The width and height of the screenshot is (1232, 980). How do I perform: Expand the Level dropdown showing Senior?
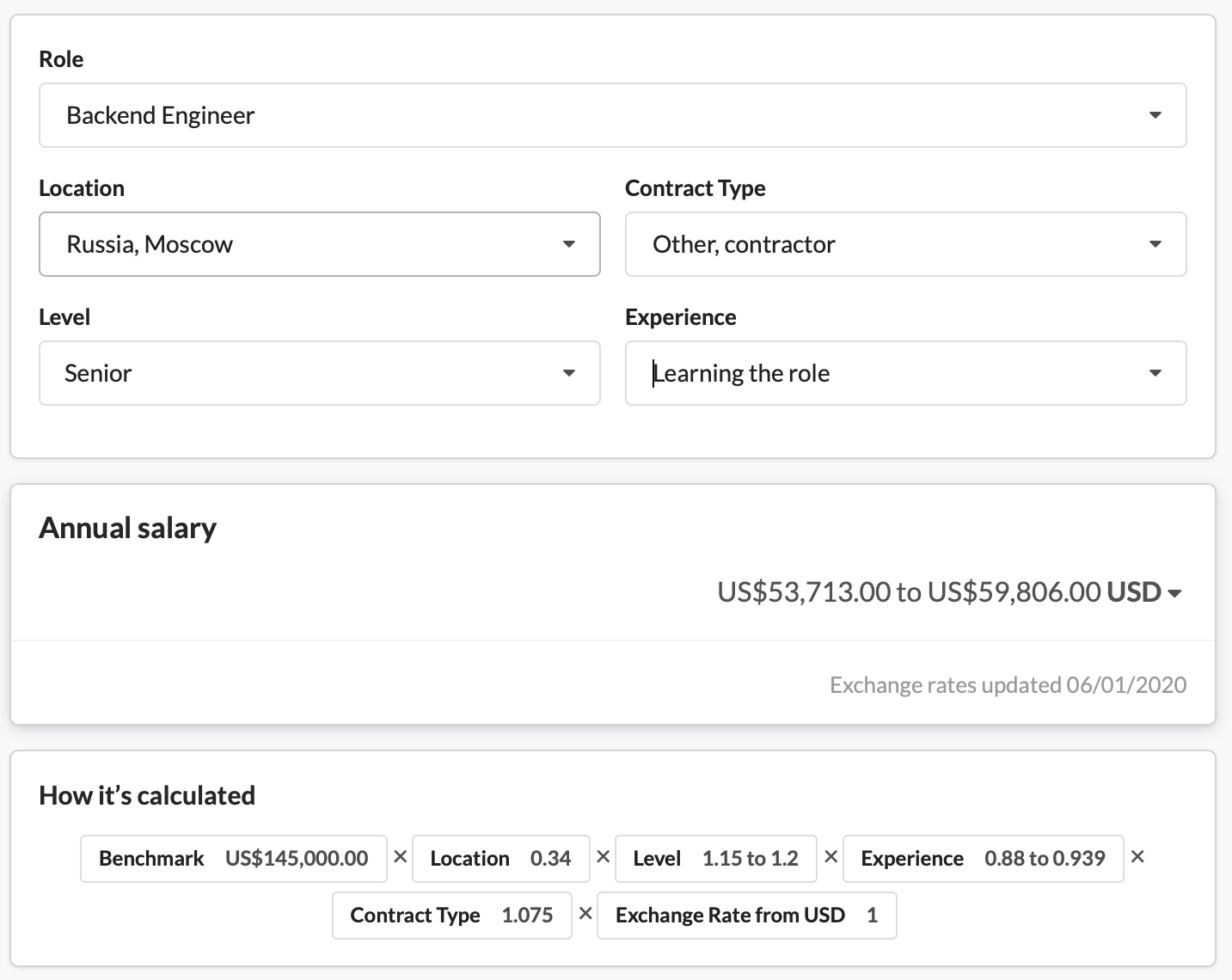[x=319, y=373]
